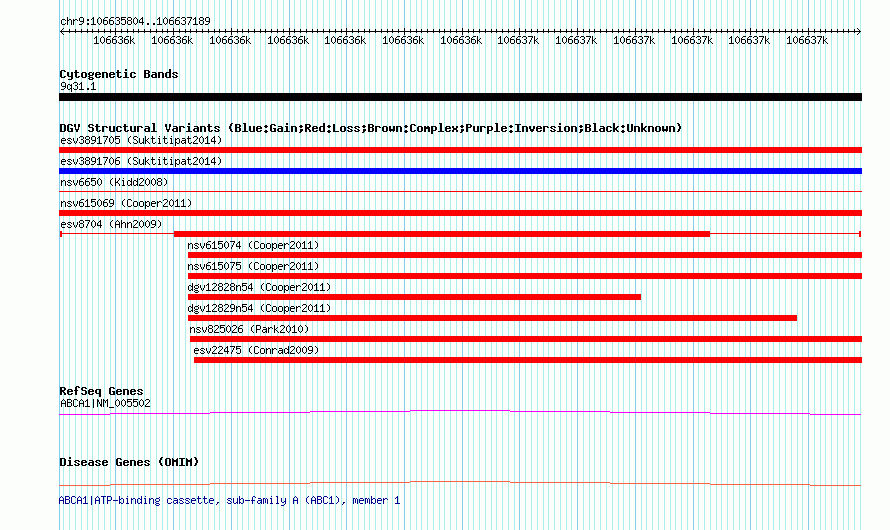Click the ruler's left end arrow
The width and height of the screenshot is (890, 530).
[62, 32]
